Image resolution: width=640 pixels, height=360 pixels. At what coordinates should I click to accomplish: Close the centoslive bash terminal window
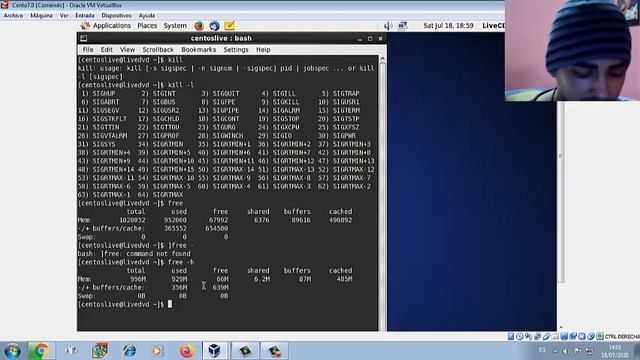point(380,39)
